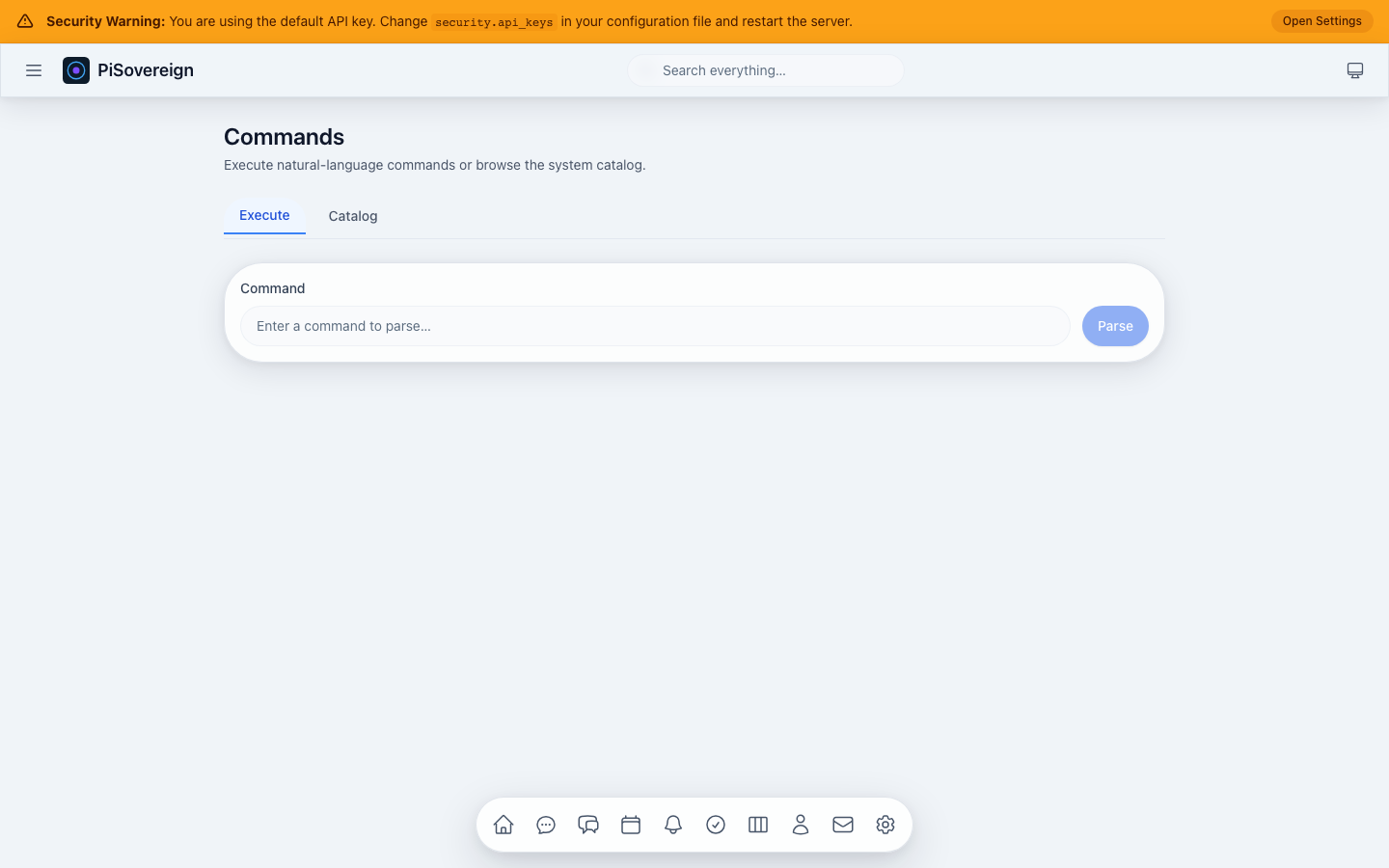
Task: Open the hamburger sidebar menu
Action: 34,70
